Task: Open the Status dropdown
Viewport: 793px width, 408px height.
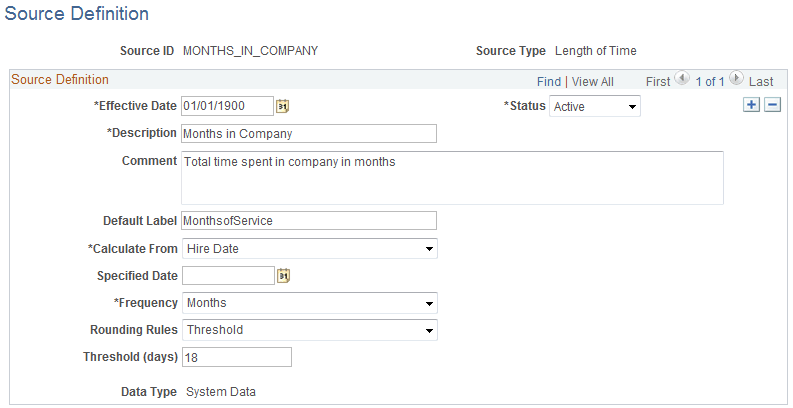Action: click(595, 106)
